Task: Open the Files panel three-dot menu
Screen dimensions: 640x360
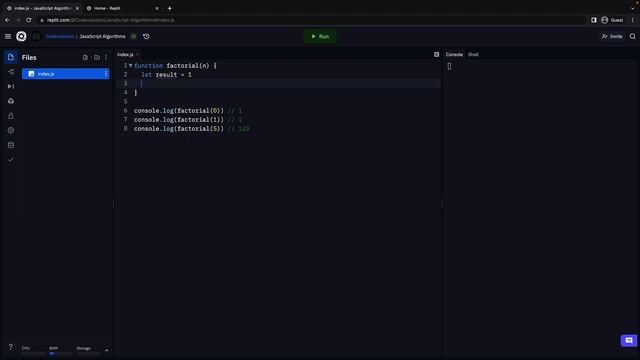Action: pos(106,58)
